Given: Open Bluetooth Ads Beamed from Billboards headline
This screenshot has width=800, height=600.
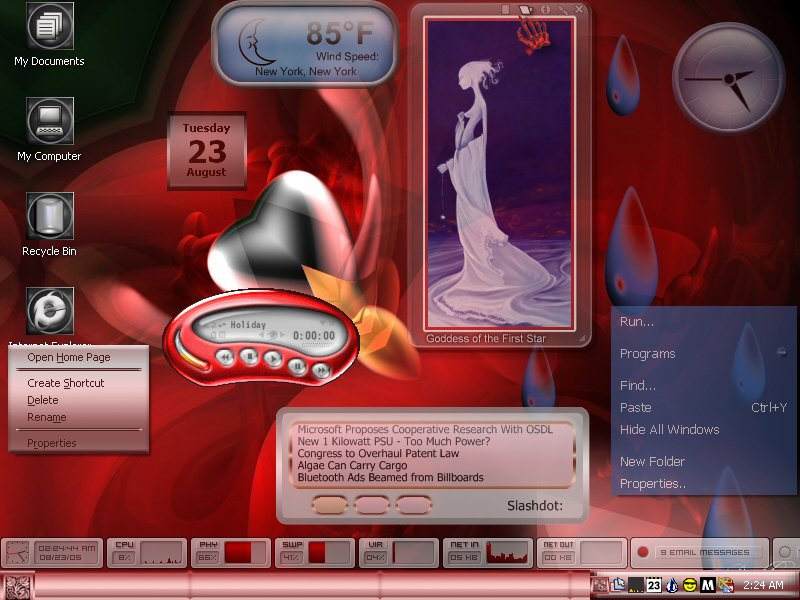Looking at the screenshot, I should point(390,478).
